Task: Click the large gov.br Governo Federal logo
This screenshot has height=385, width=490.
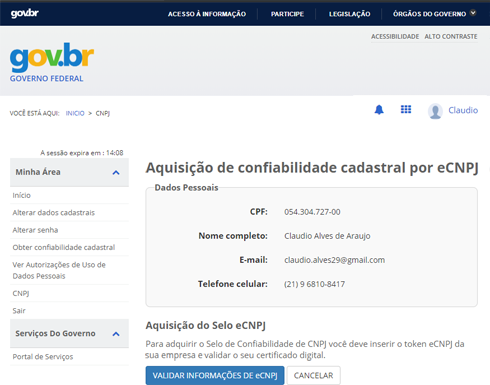Action: click(52, 62)
